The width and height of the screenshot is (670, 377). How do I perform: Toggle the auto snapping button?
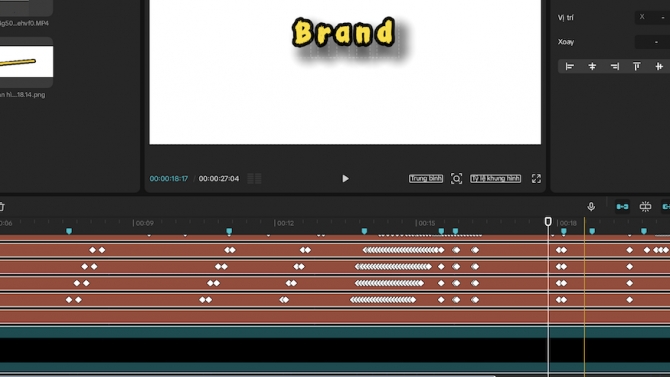coord(645,206)
